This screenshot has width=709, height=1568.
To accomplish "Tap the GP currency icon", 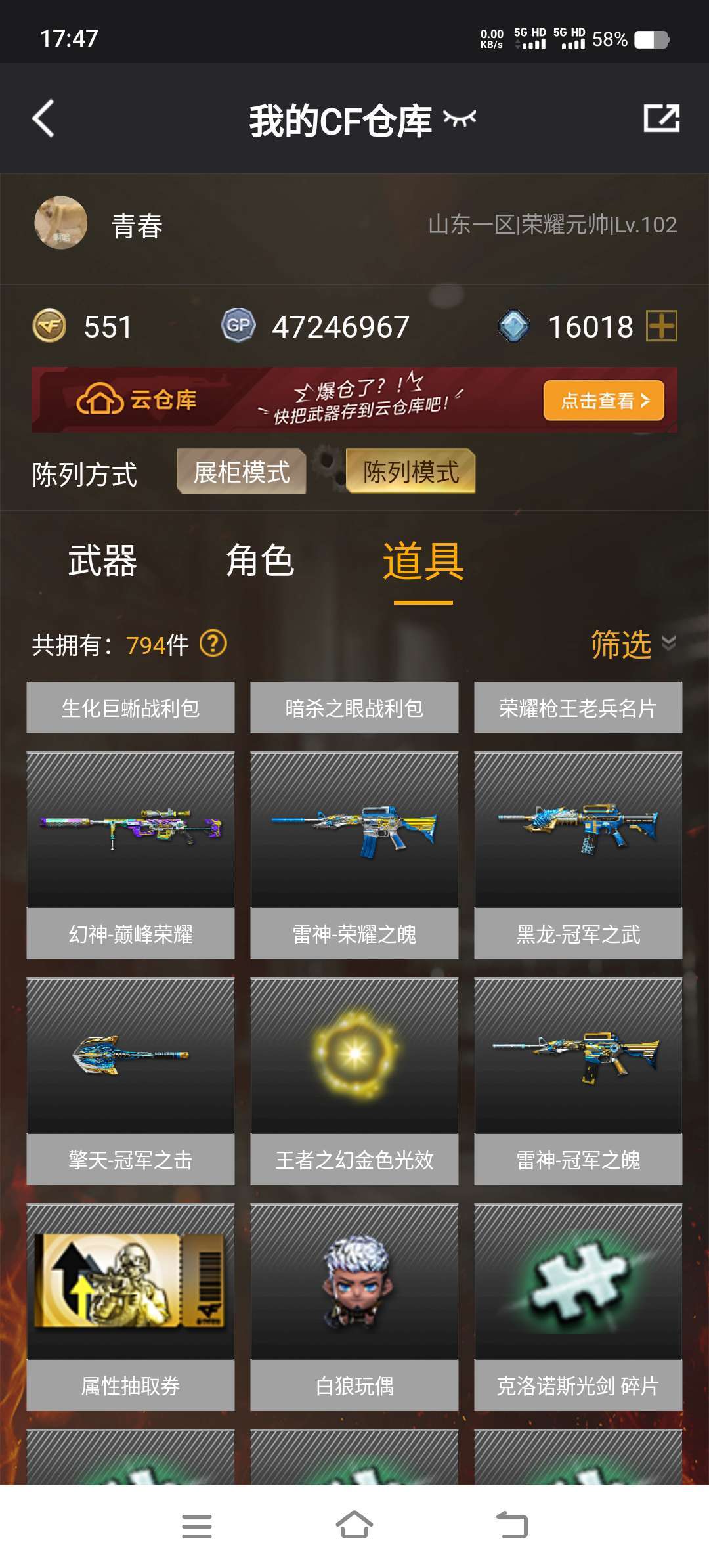I will coord(238,326).
